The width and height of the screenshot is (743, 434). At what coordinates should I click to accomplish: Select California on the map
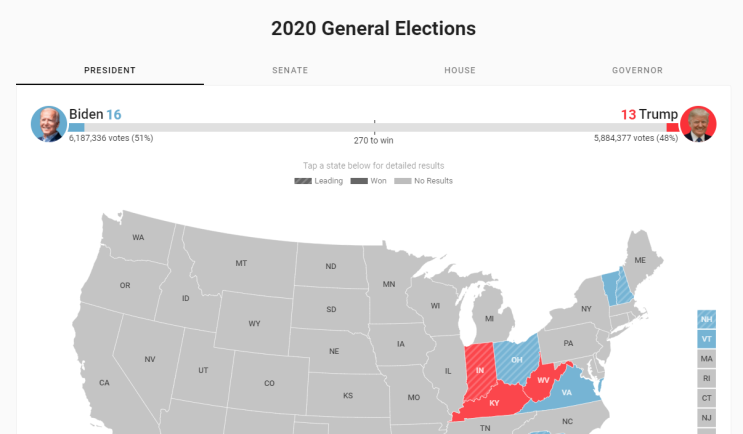[104, 382]
